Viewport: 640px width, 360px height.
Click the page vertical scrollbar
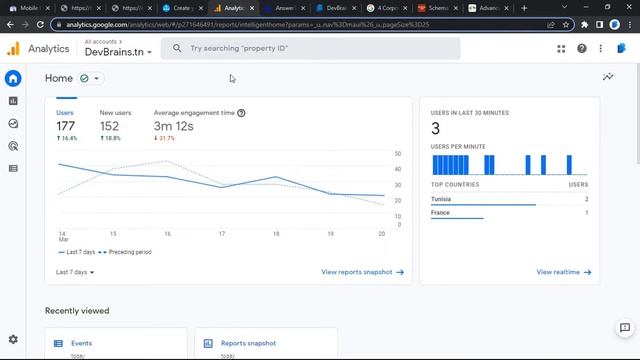(638, 114)
